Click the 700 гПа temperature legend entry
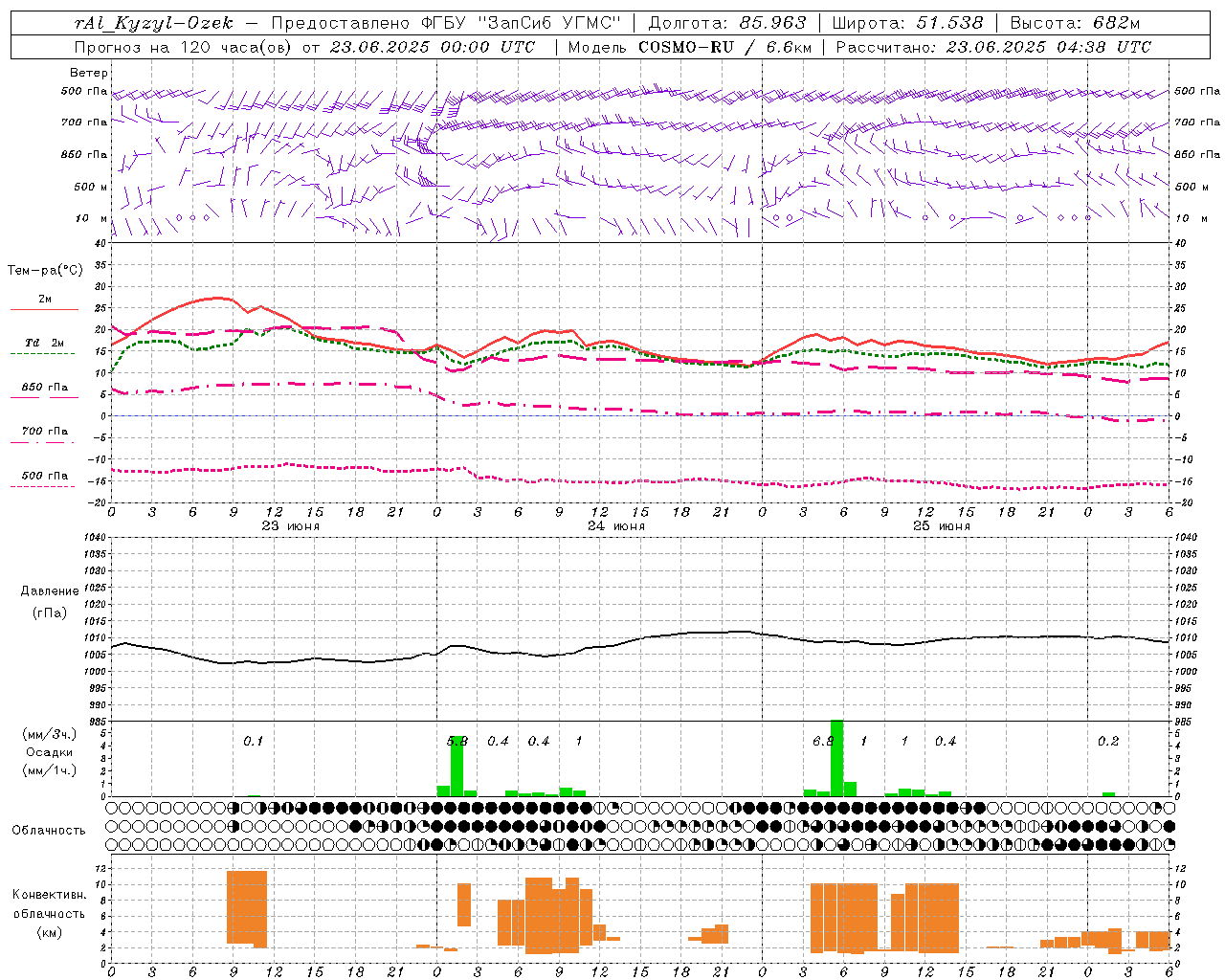The height and width of the screenshot is (980, 1225). click(x=45, y=432)
